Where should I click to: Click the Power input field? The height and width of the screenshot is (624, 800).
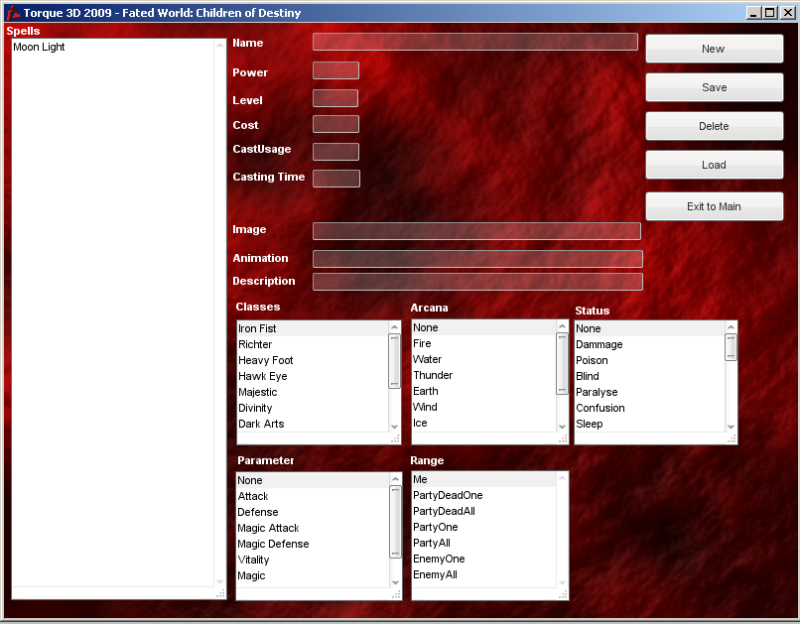[336, 71]
